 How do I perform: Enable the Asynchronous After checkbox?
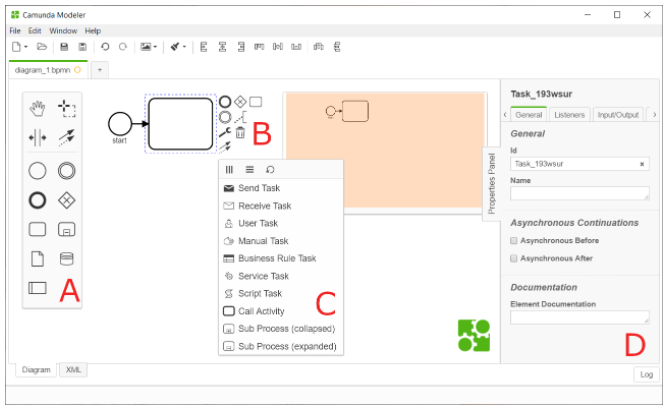[514, 257]
